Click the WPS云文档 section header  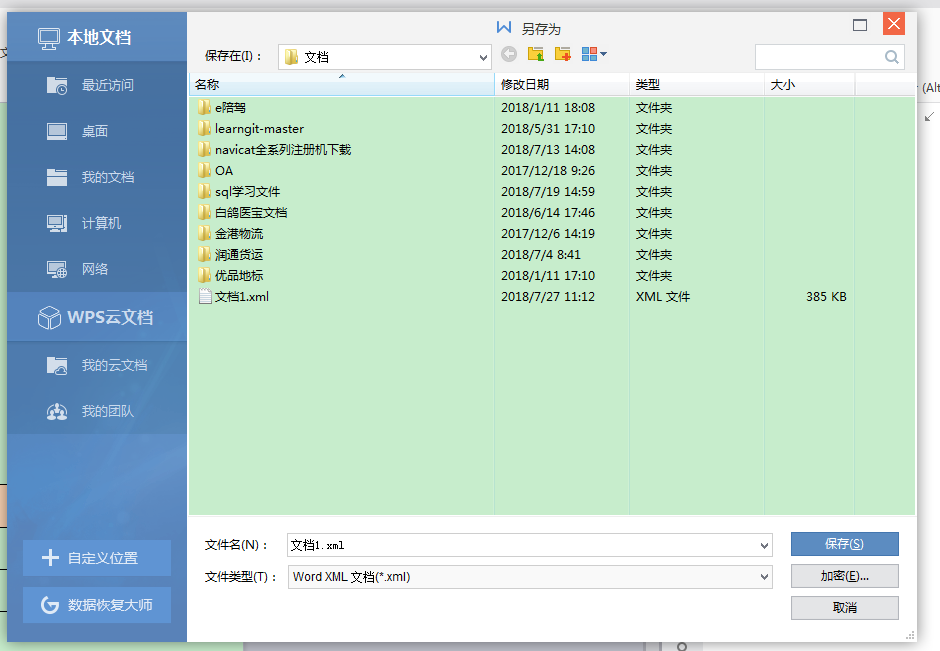(97, 317)
